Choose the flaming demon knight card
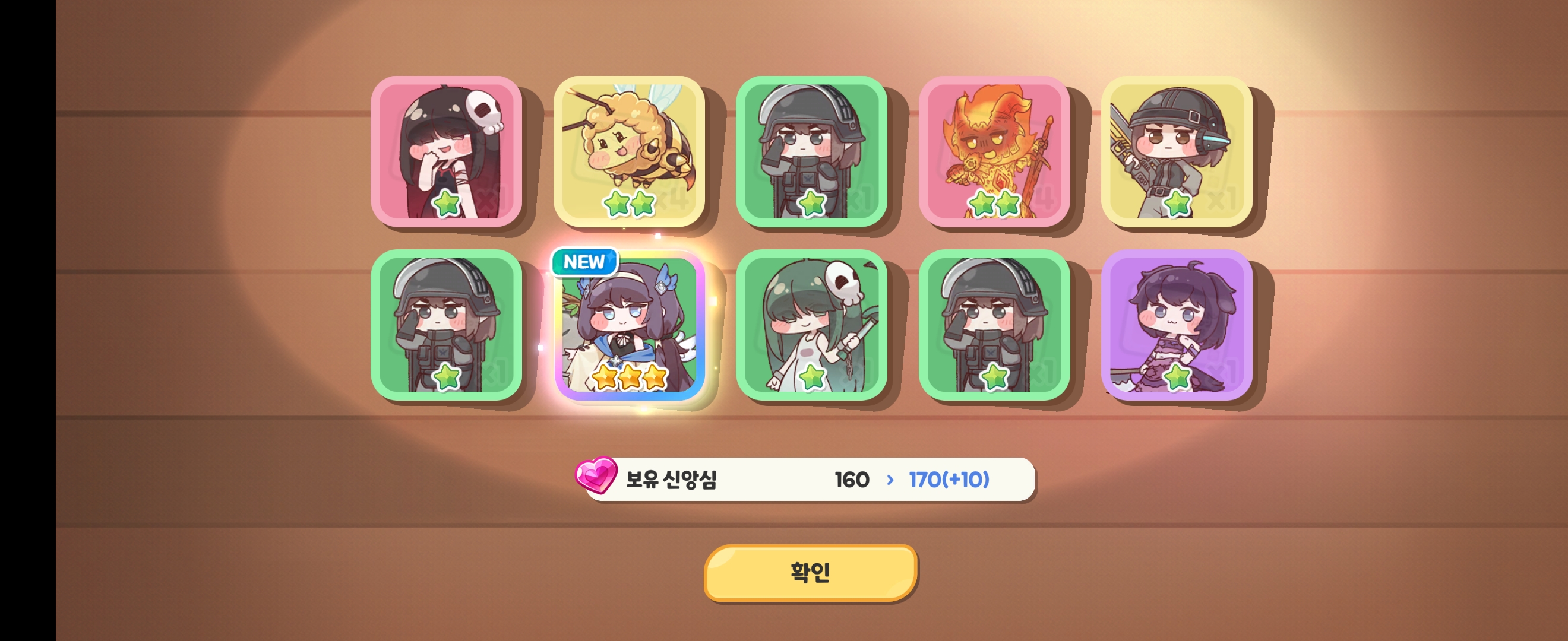 tap(994, 151)
